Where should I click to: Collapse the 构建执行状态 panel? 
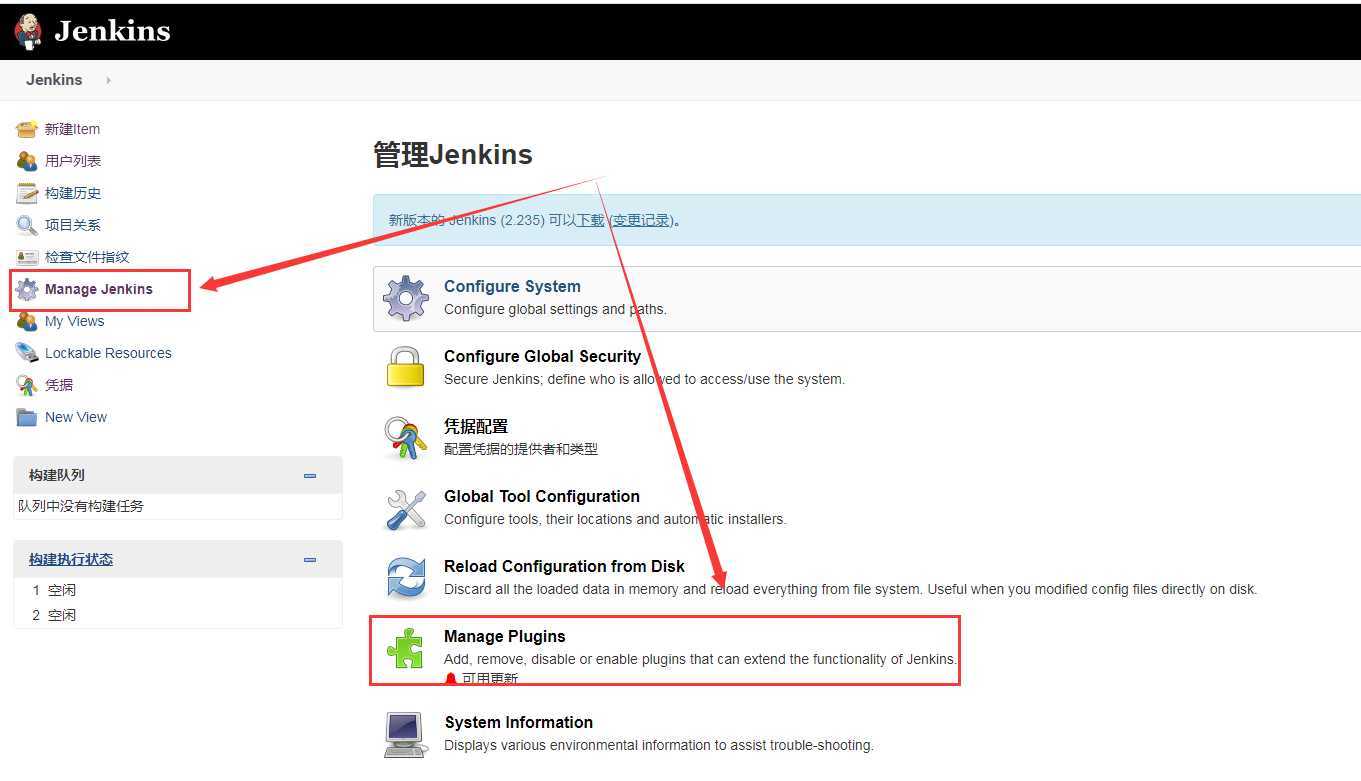pos(310,560)
